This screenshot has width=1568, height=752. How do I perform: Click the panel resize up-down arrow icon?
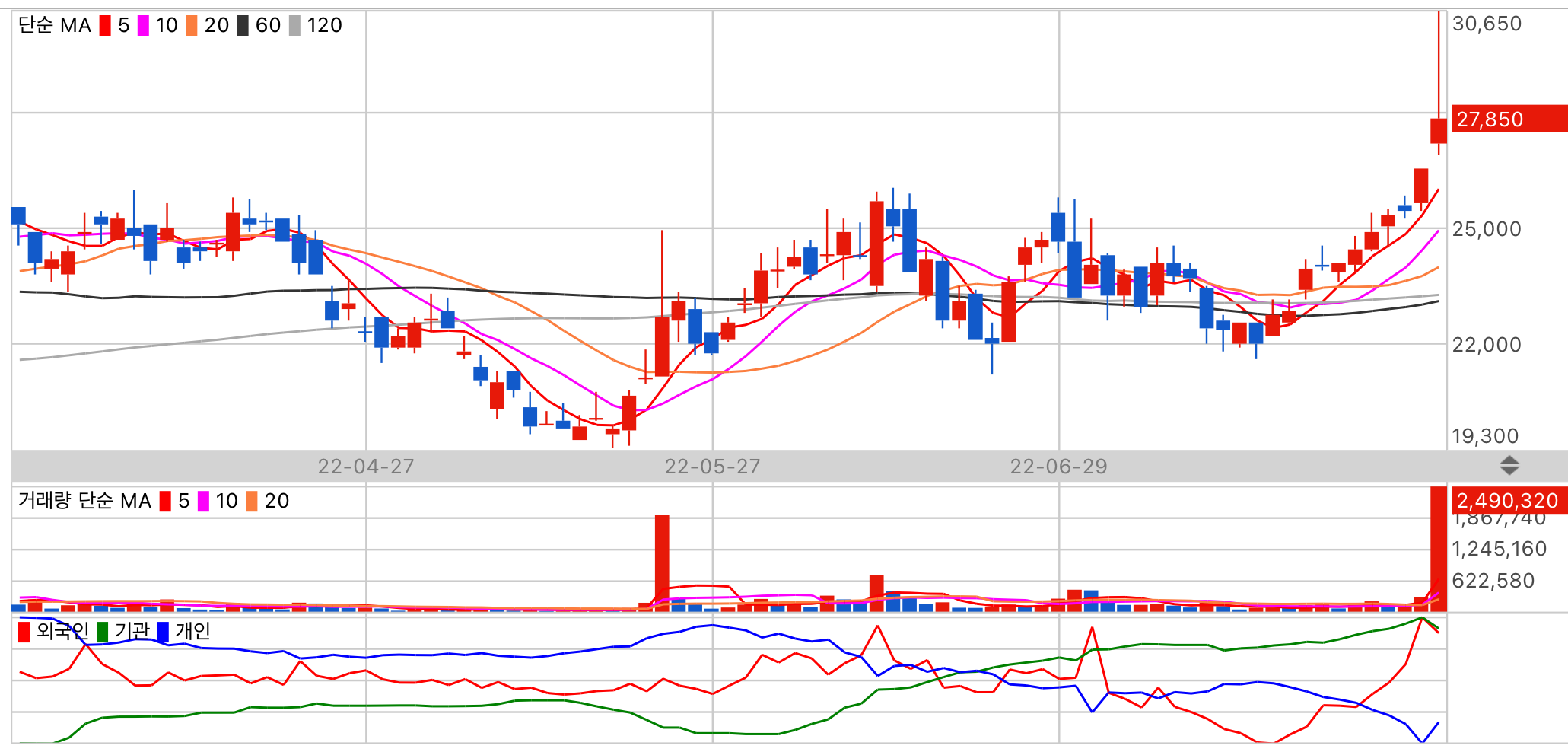(1509, 465)
